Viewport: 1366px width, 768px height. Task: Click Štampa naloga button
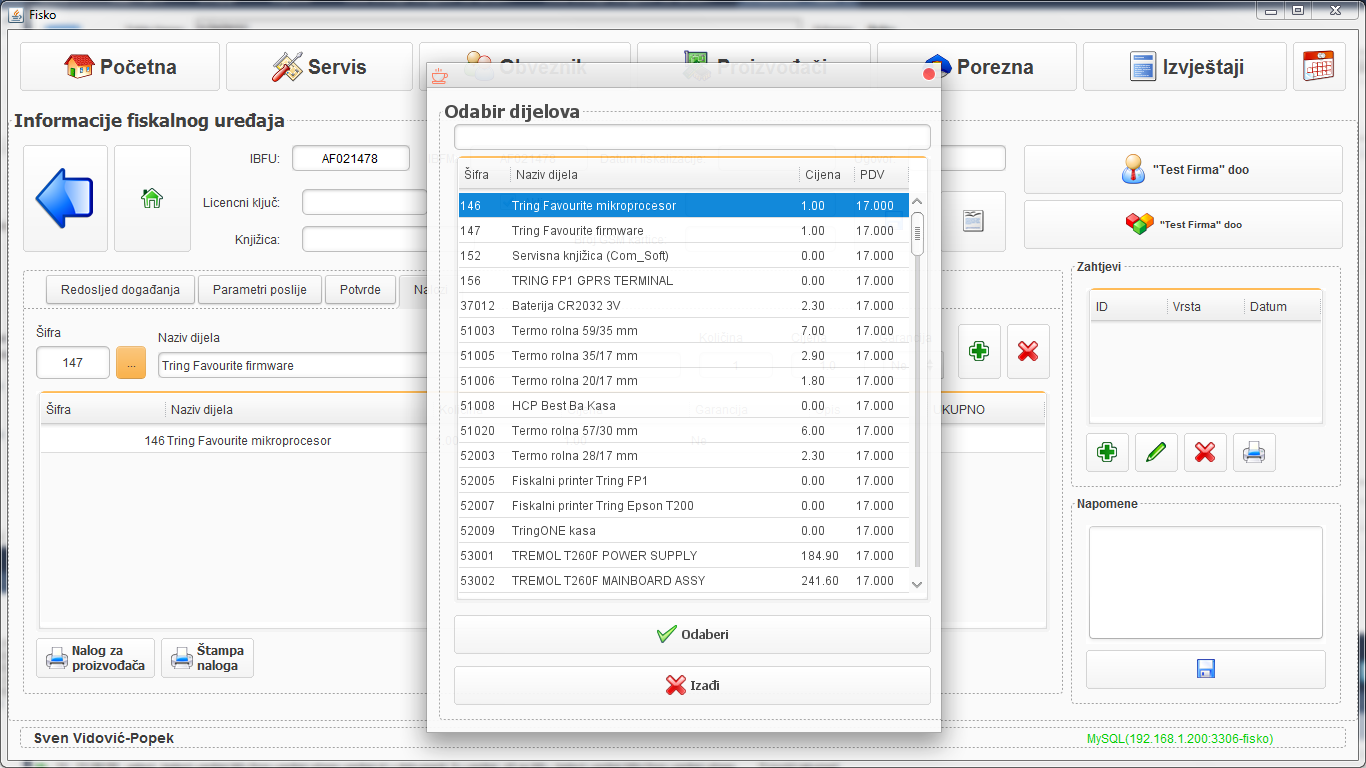point(207,658)
